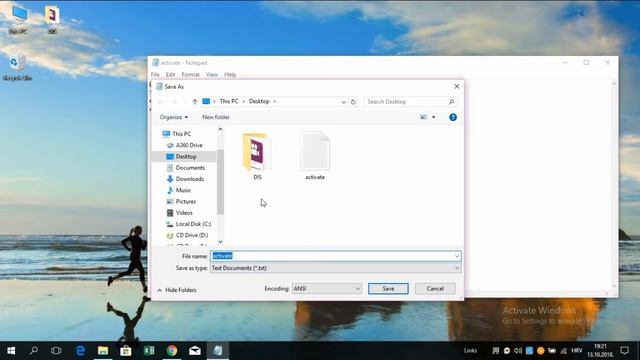Collapse with Hide Folders
640x360 pixels.
[x=177, y=290]
